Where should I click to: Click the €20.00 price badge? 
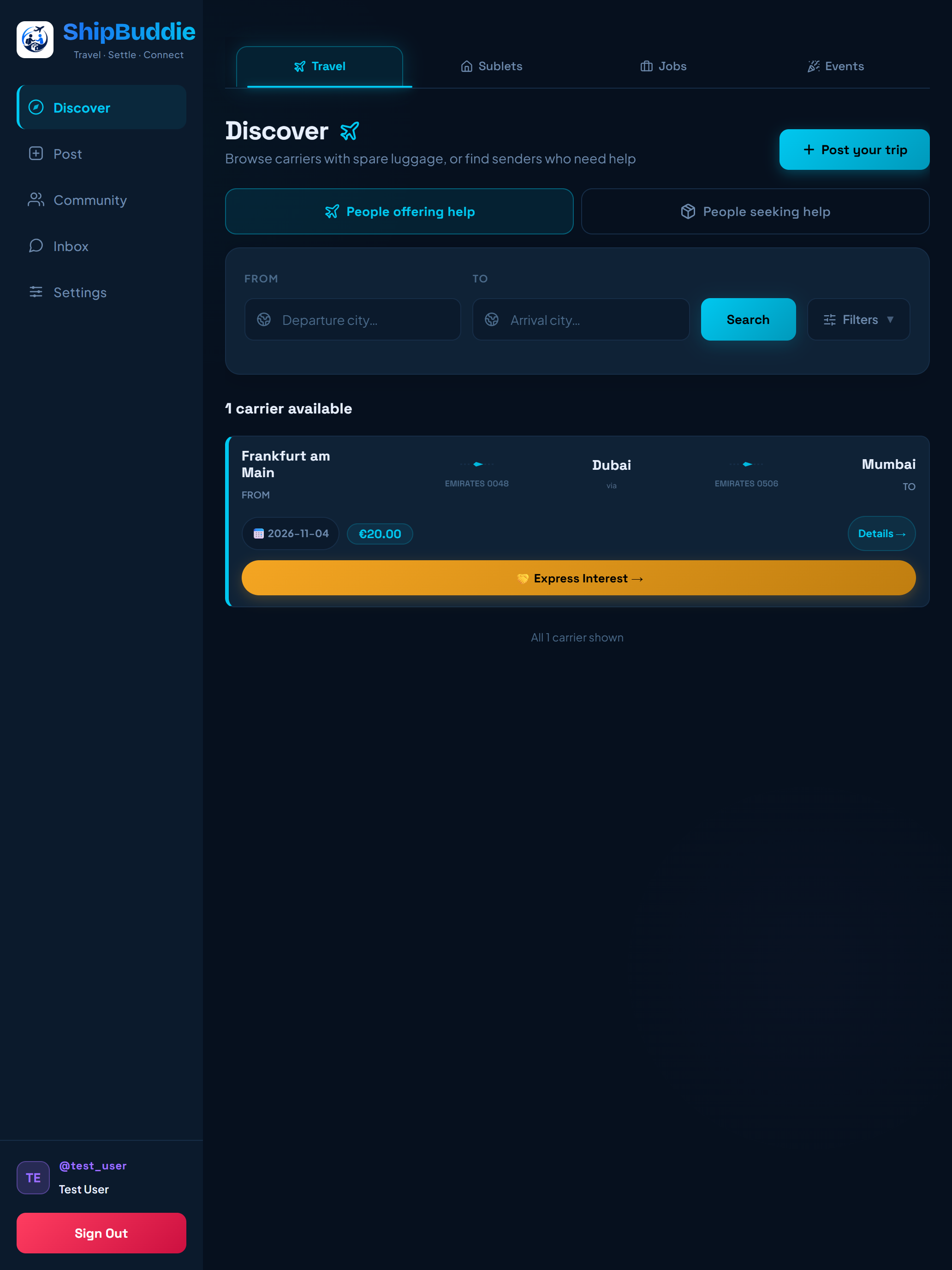380,534
